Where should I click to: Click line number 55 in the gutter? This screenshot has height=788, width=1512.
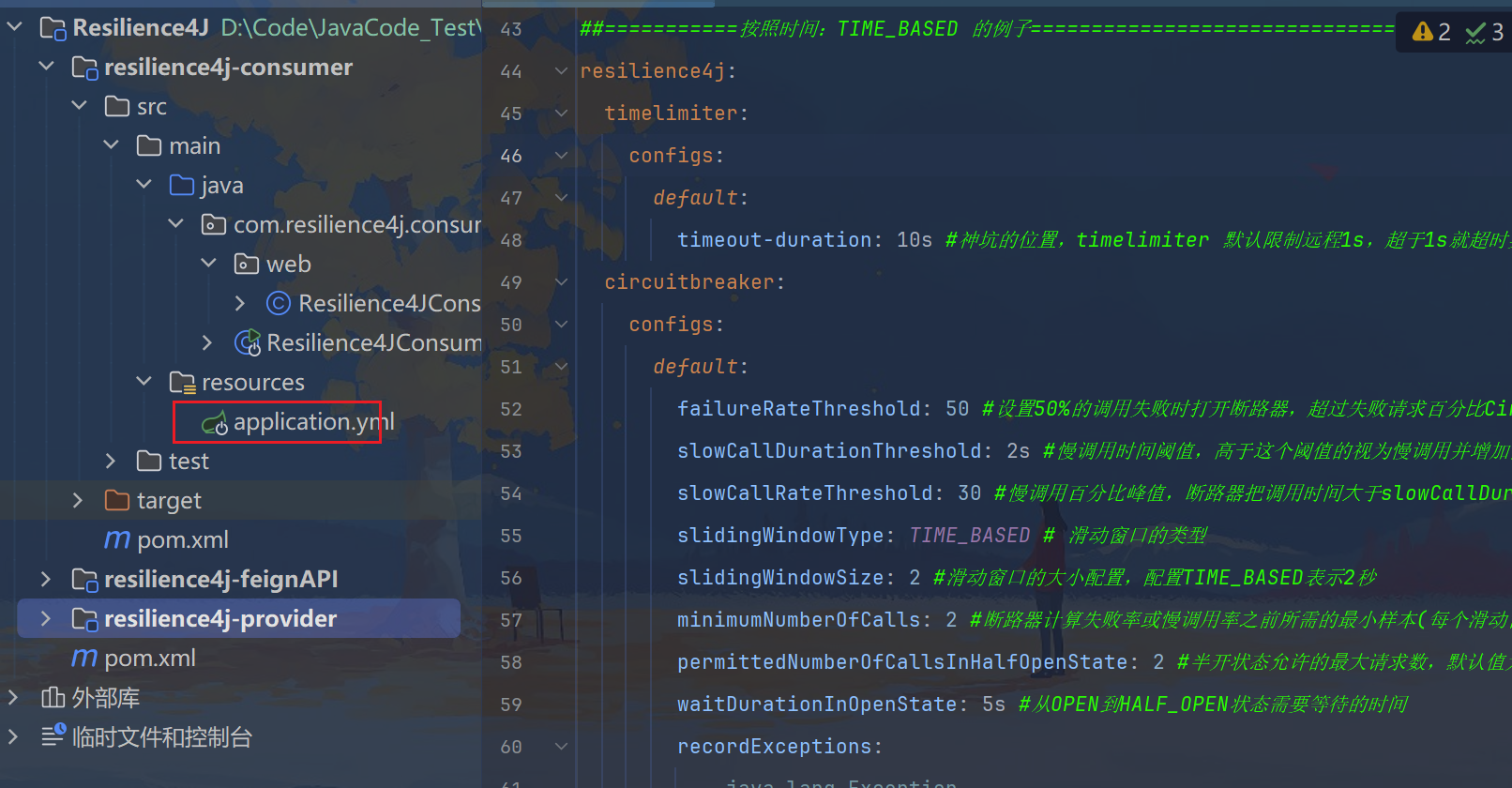(511, 536)
